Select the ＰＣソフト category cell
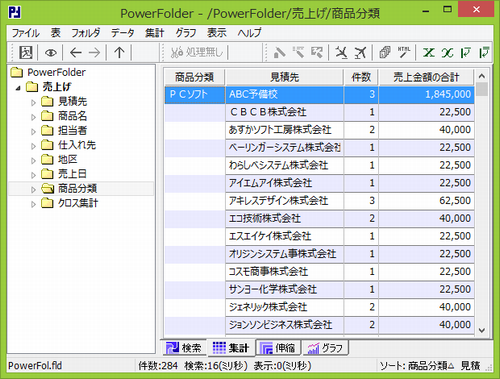The width and height of the screenshot is (500, 379). [x=194, y=94]
